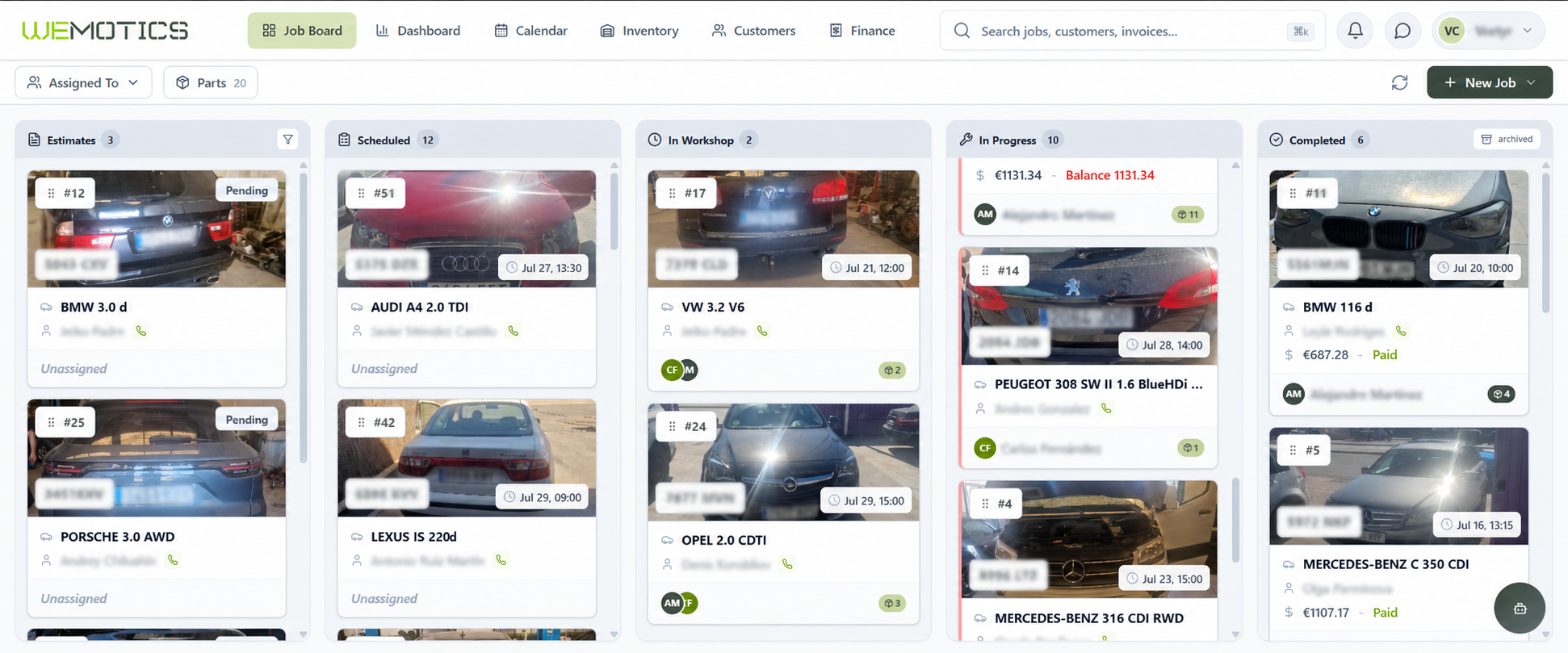Screen dimensions: 1568x653
Task: Open the notifications bell
Action: coord(1355,31)
